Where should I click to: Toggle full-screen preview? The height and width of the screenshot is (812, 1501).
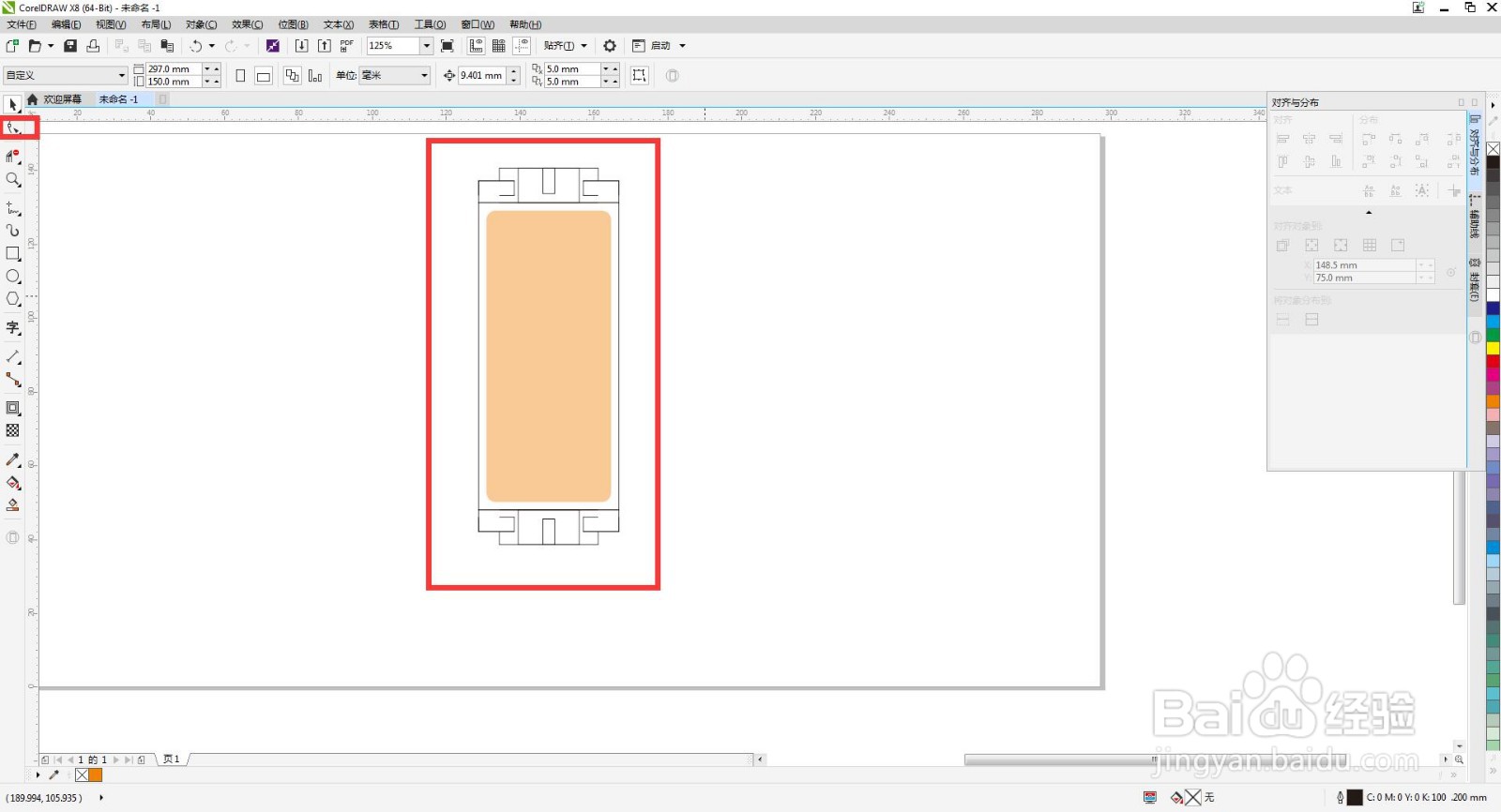click(447, 46)
